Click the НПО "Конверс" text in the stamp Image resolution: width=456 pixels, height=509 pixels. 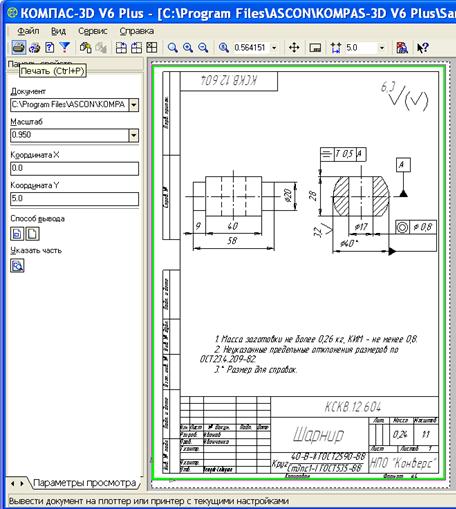coord(403,463)
